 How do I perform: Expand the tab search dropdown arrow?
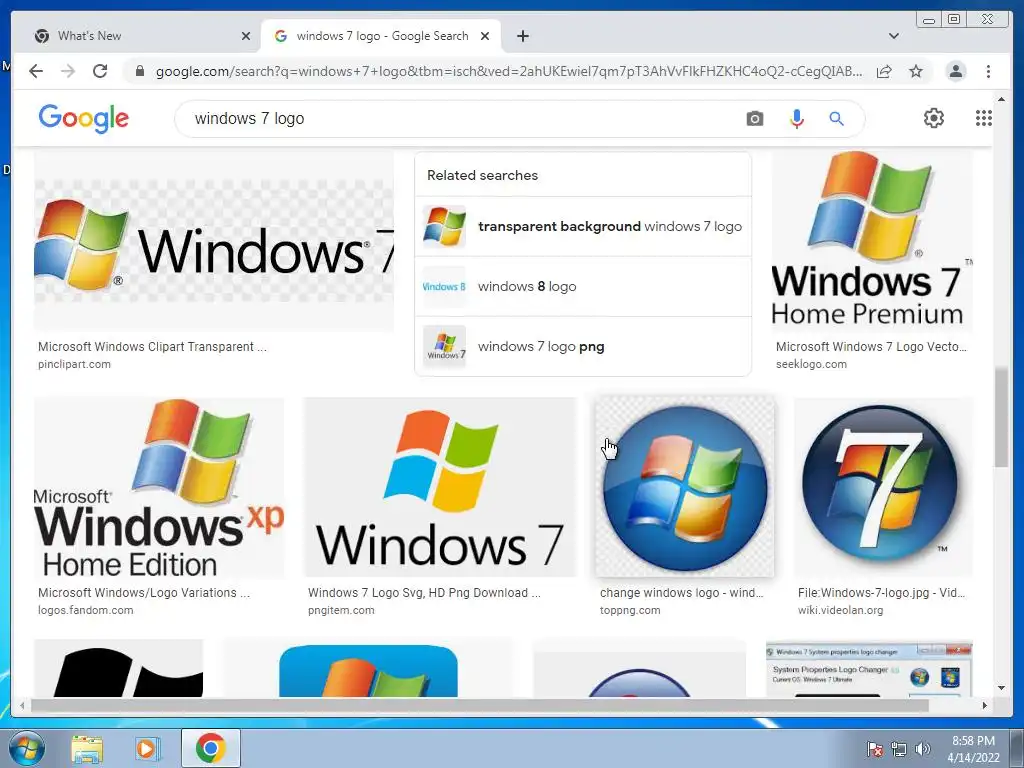(894, 36)
